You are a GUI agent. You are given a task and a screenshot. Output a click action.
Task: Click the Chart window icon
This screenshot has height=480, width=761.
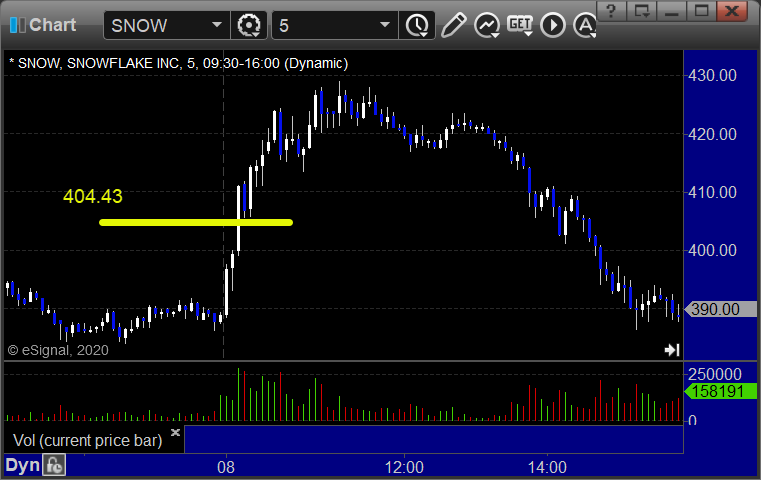(x=17, y=25)
